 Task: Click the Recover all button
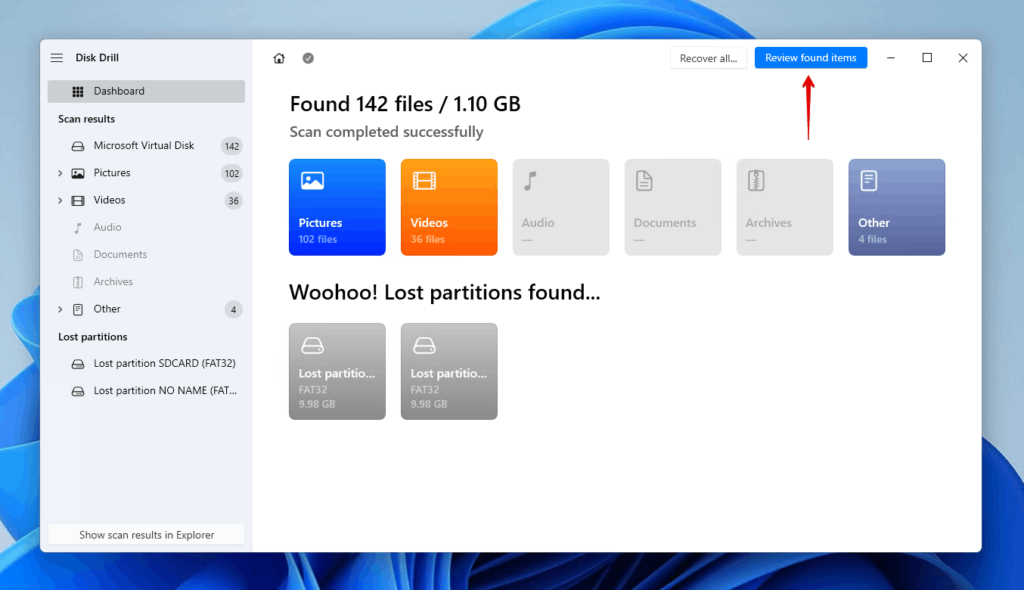[708, 57]
